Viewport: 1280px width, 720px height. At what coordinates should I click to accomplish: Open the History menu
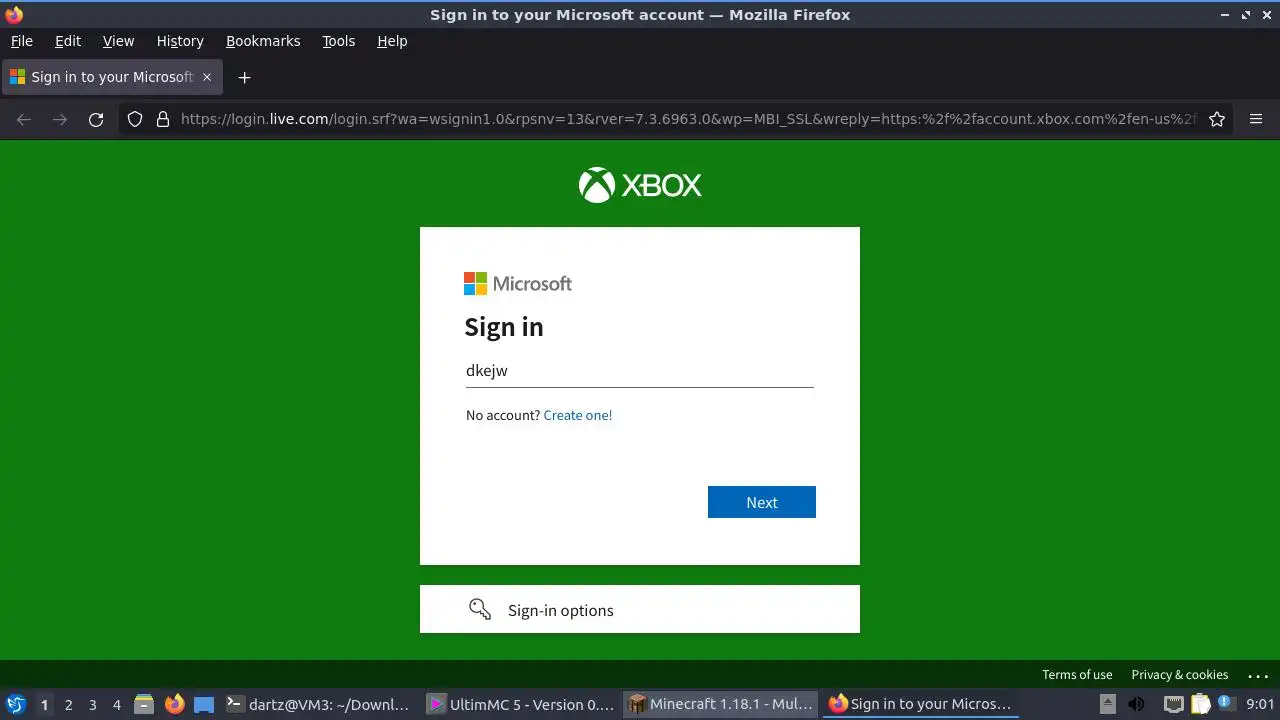(x=180, y=41)
